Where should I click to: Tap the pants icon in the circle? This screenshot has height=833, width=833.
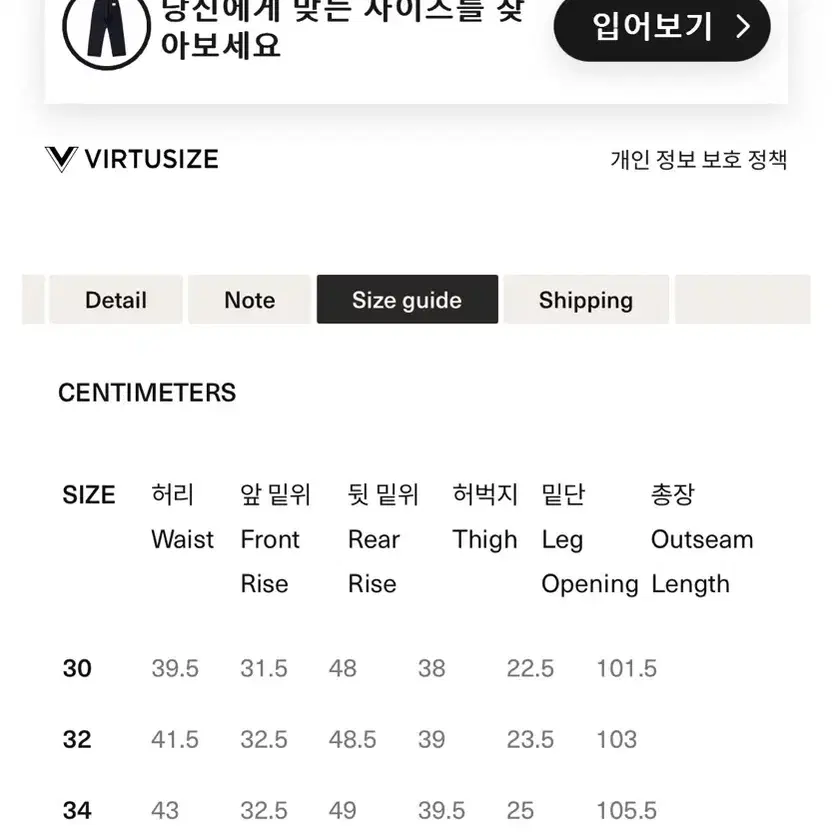coord(107,27)
